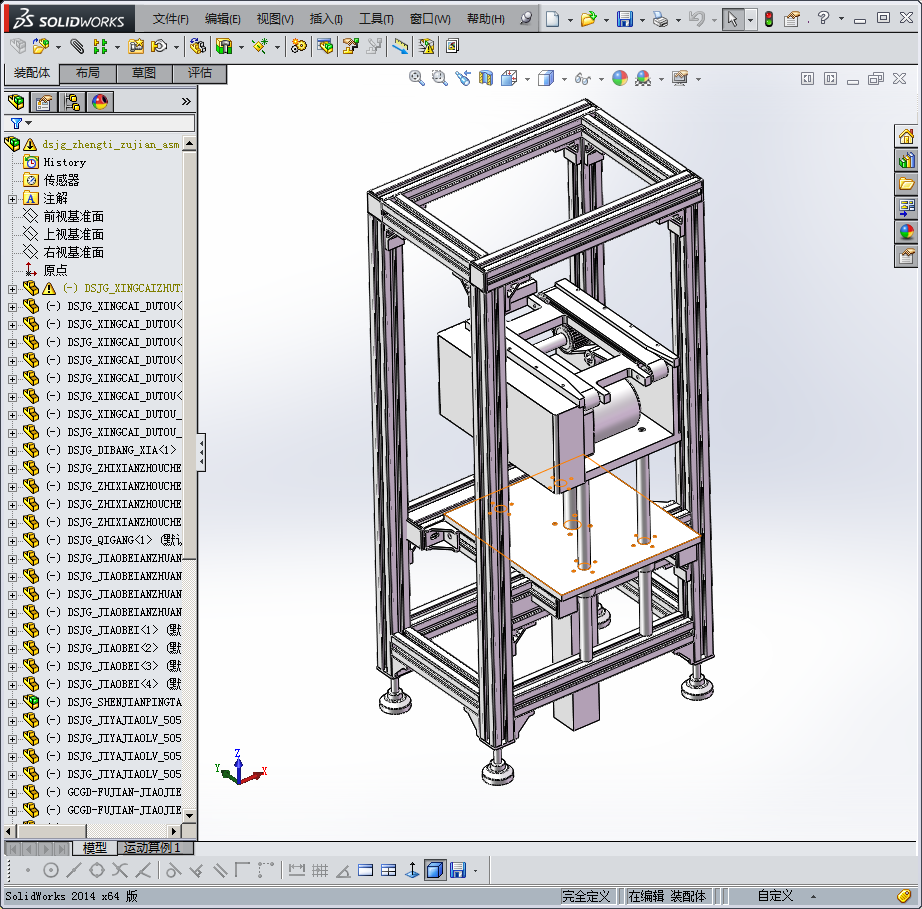Expand the DSJG_DIBANG_XIA<1> component

point(12,451)
